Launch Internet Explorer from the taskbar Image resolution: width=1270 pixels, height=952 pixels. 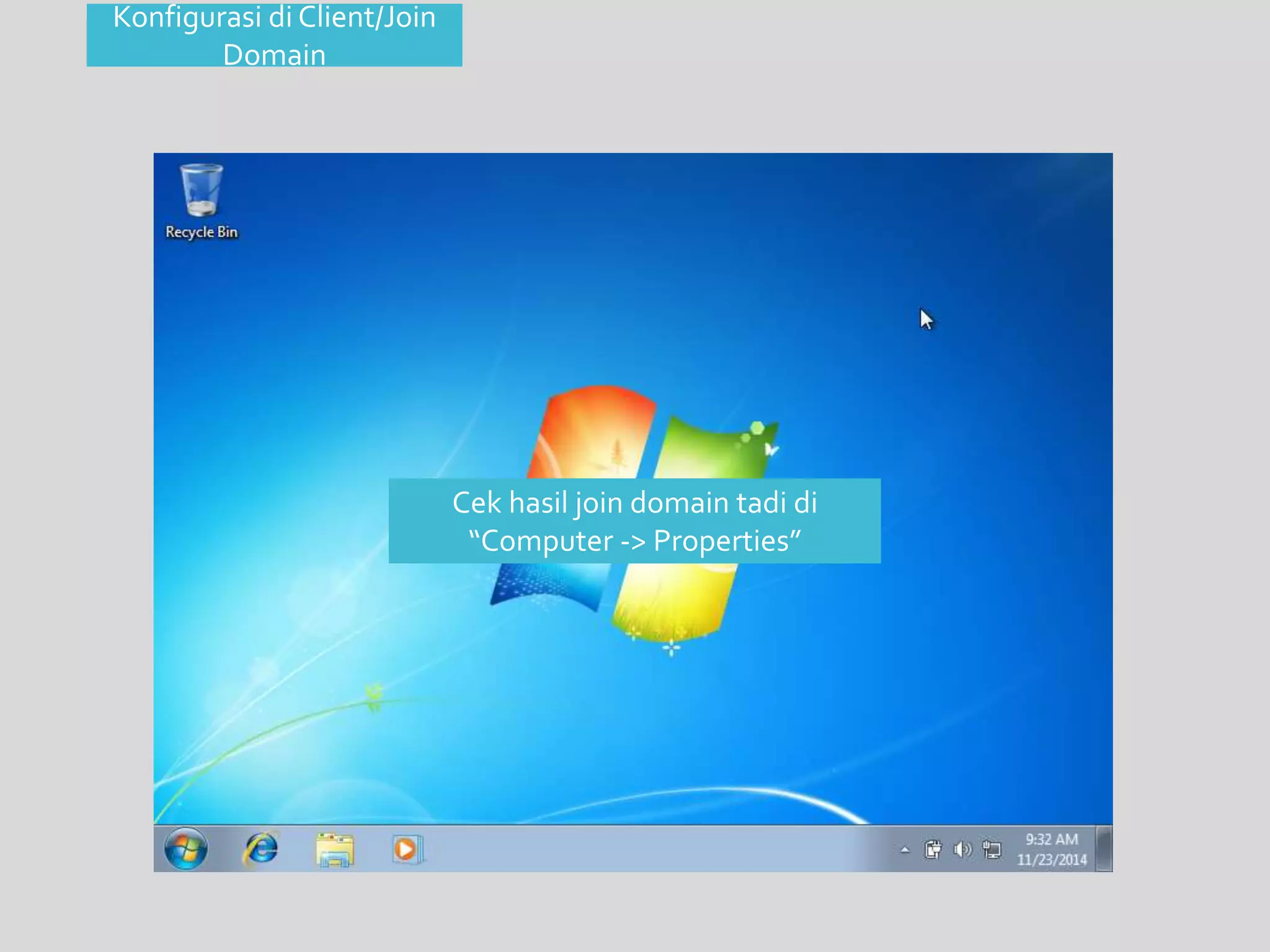pos(261,848)
